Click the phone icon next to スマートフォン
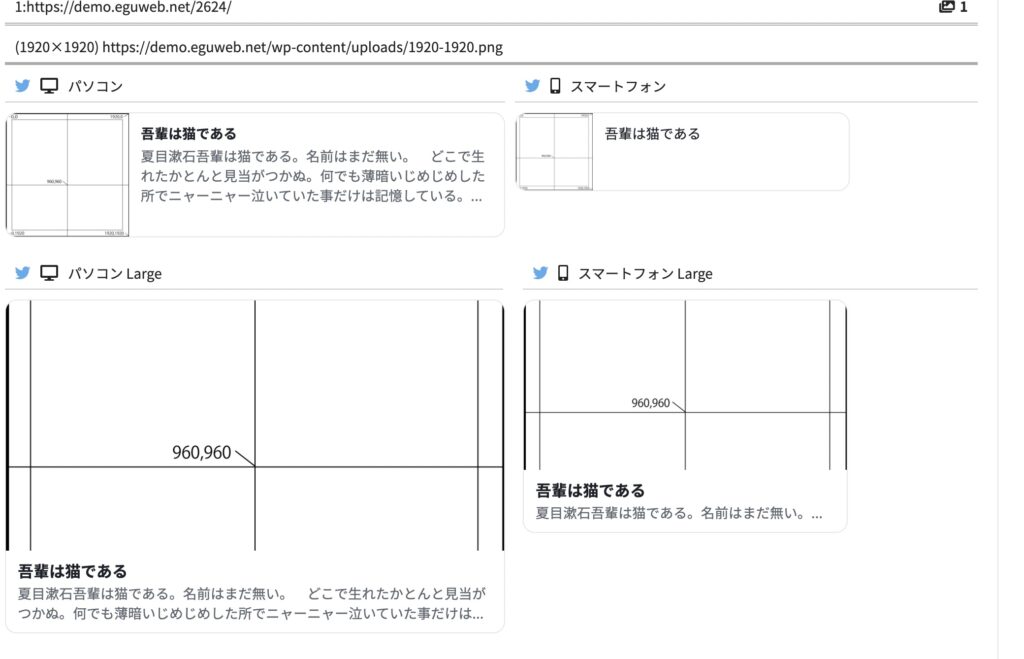1024x659 pixels. point(555,86)
